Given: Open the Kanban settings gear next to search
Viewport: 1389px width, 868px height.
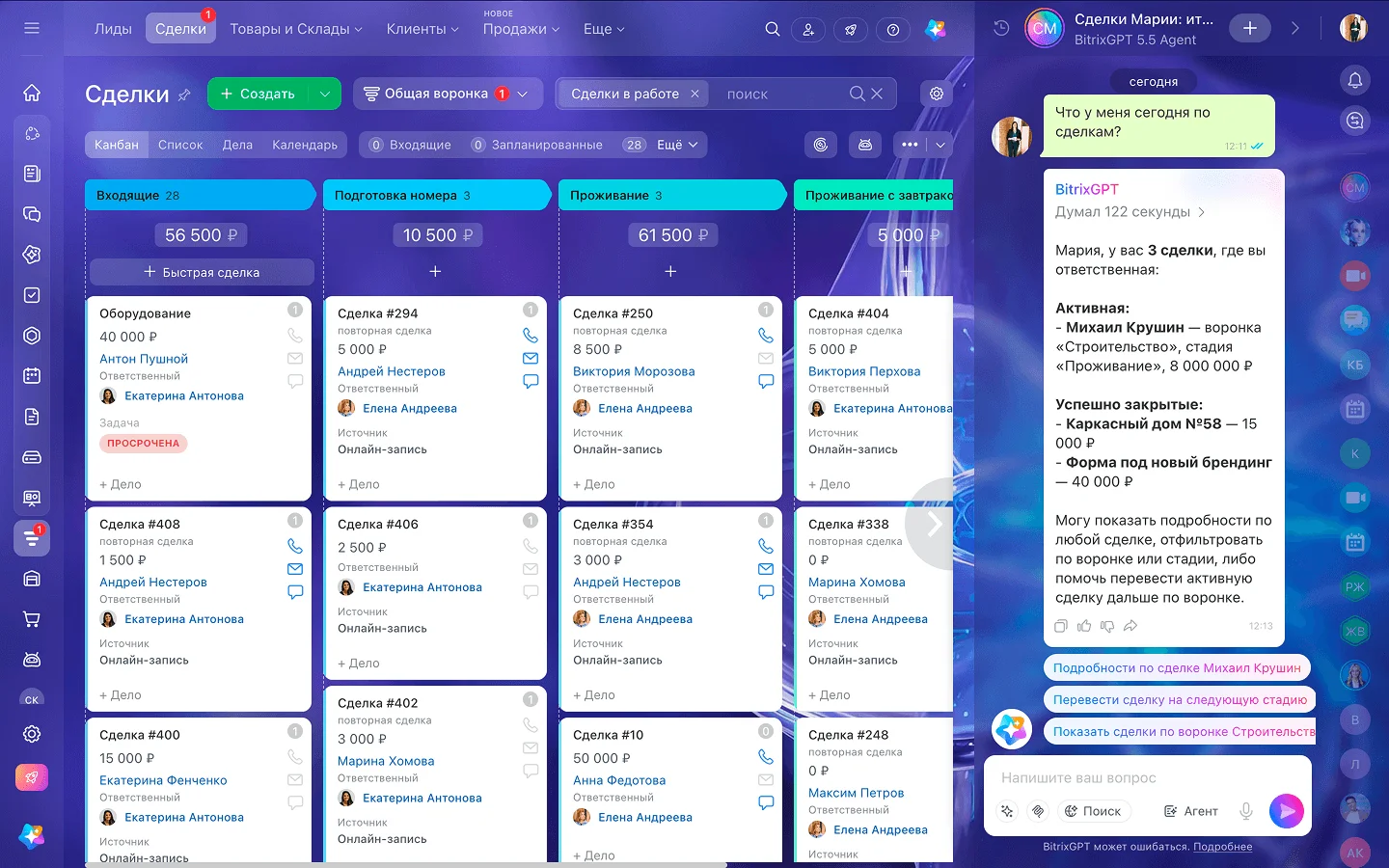Looking at the screenshot, I should point(937,94).
